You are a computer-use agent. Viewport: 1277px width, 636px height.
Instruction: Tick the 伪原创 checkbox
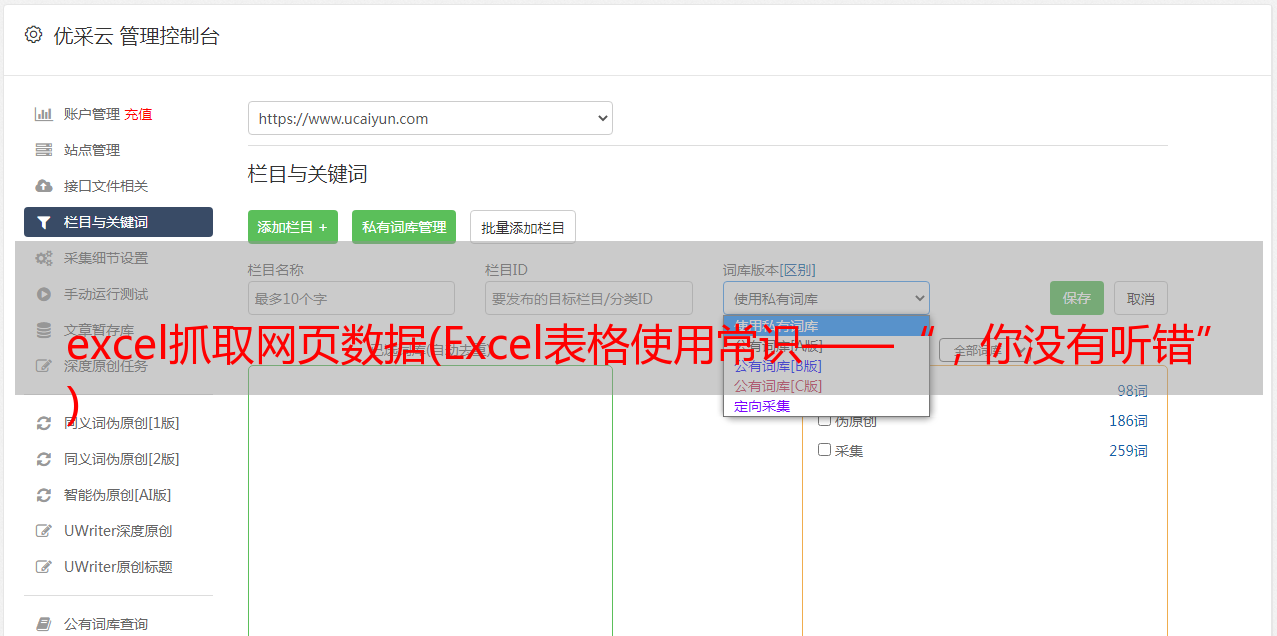tap(825, 420)
